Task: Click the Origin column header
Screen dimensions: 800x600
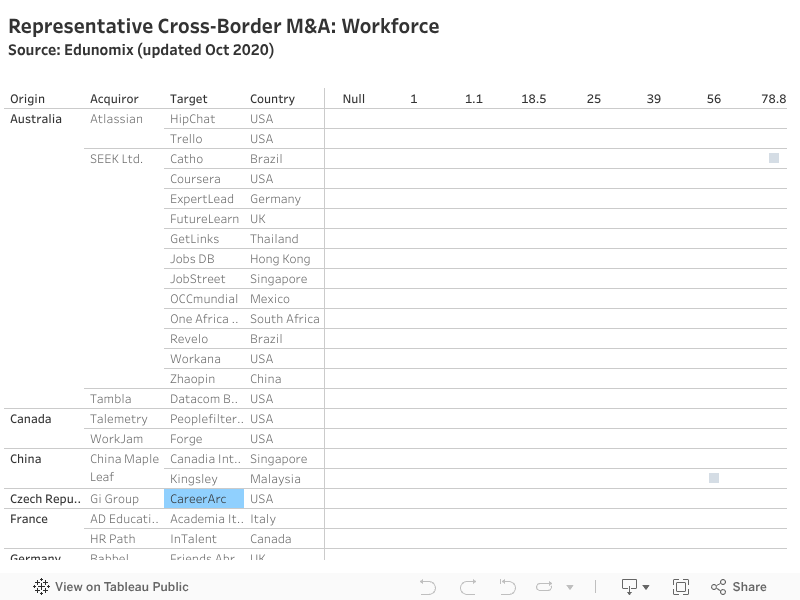Action: pyautogui.click(x=27, y=99)
